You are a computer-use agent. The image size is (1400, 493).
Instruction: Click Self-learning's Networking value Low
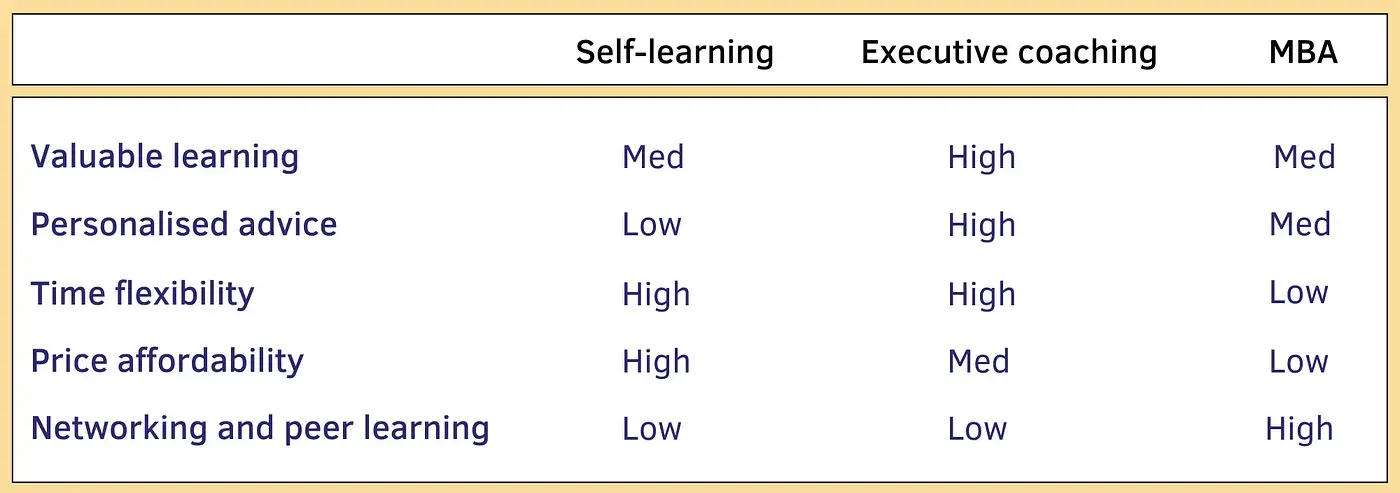pyautogui.click(x=652, y=429)
